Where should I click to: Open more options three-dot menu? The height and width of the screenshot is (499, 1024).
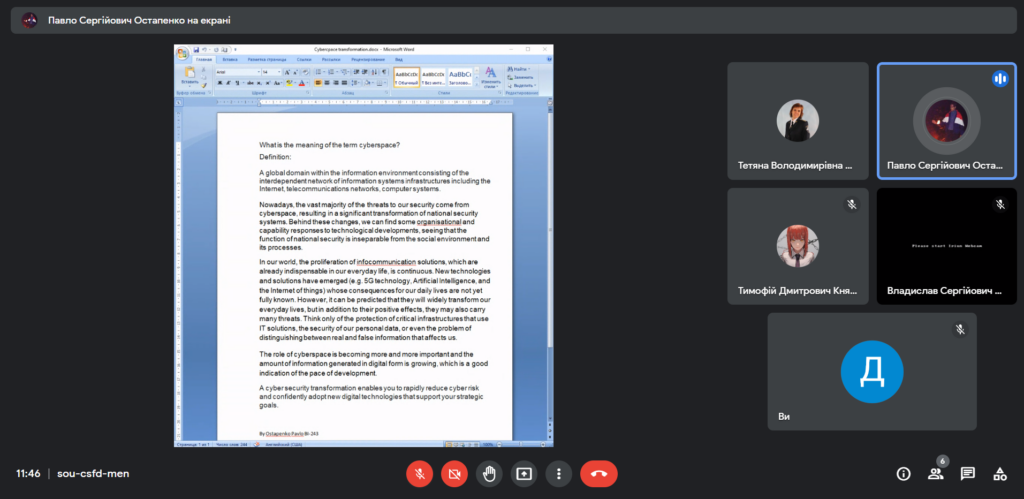point(558,473)
